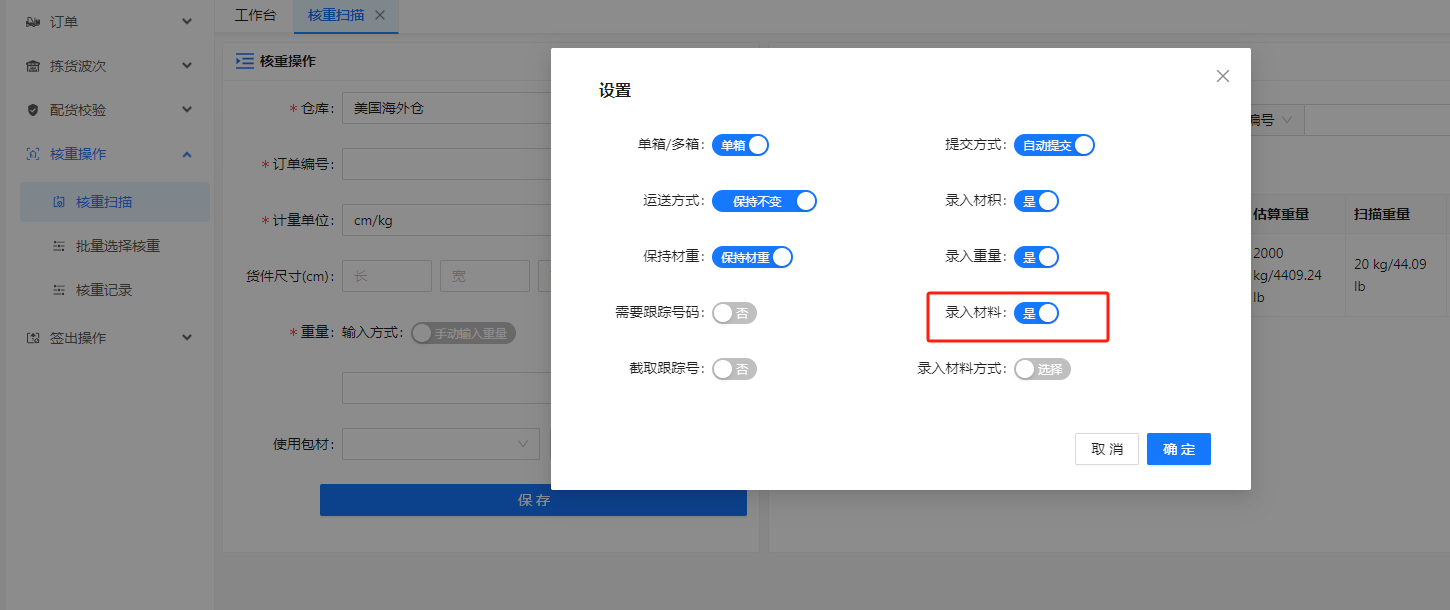Open the 计量单位 cm/kg dropdown
Viewport: 1450px width, 610px height.
(446, 220)
